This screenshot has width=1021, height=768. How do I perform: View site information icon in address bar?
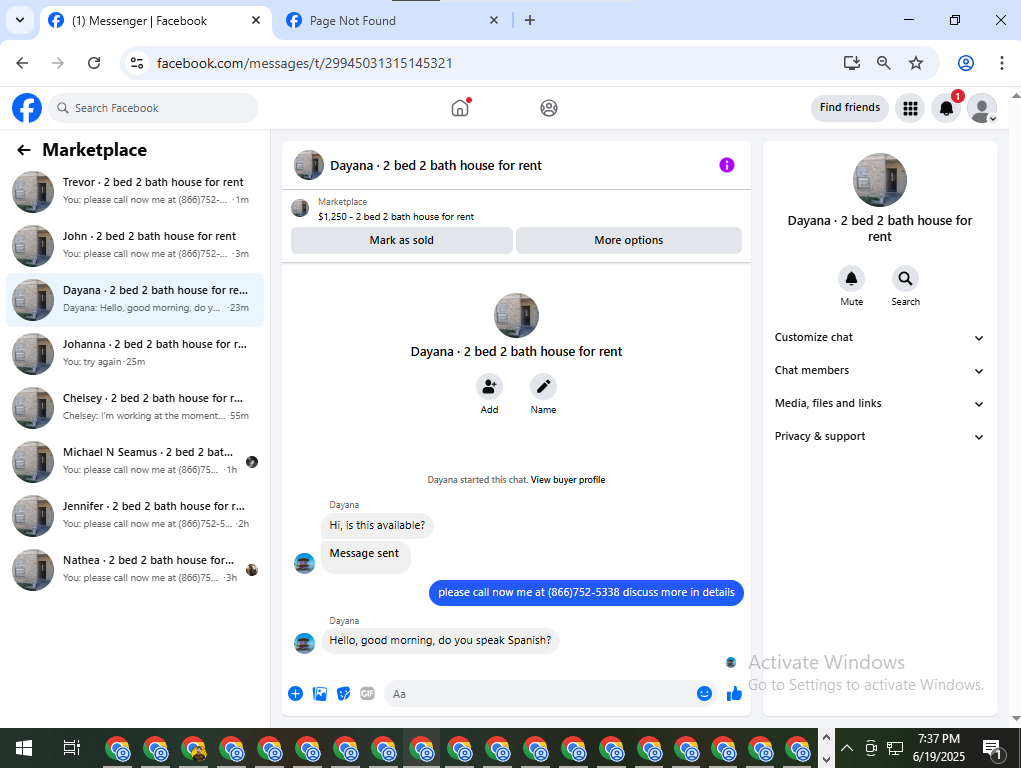click(x=137, y=63)
